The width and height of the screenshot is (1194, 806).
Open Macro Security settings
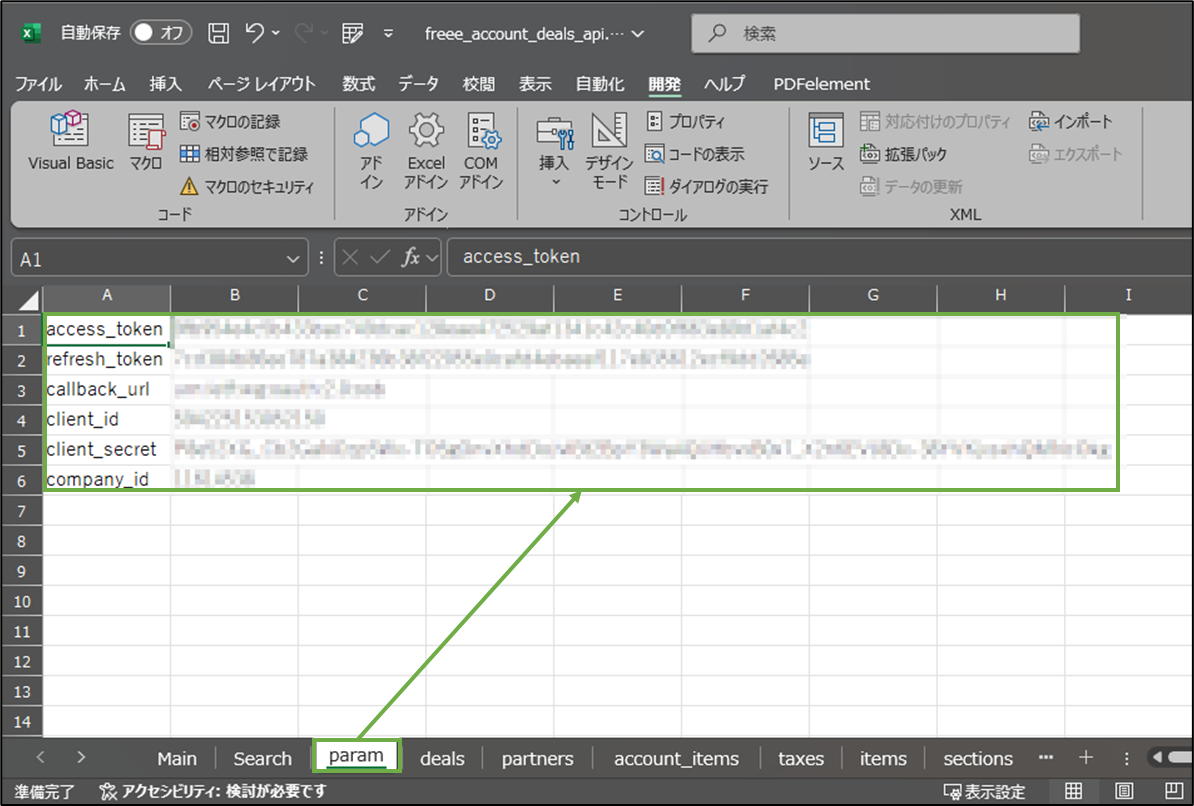pyautogui.click(x=247, y=187)
